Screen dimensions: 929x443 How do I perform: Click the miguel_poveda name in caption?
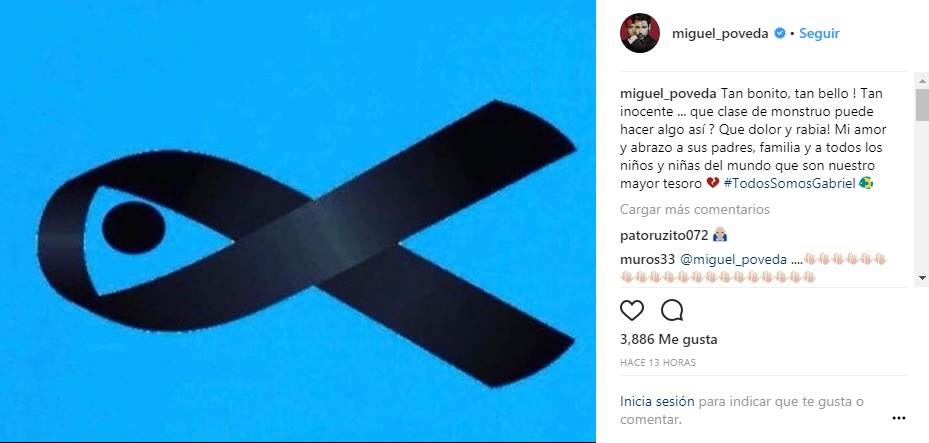pos(668,94)
